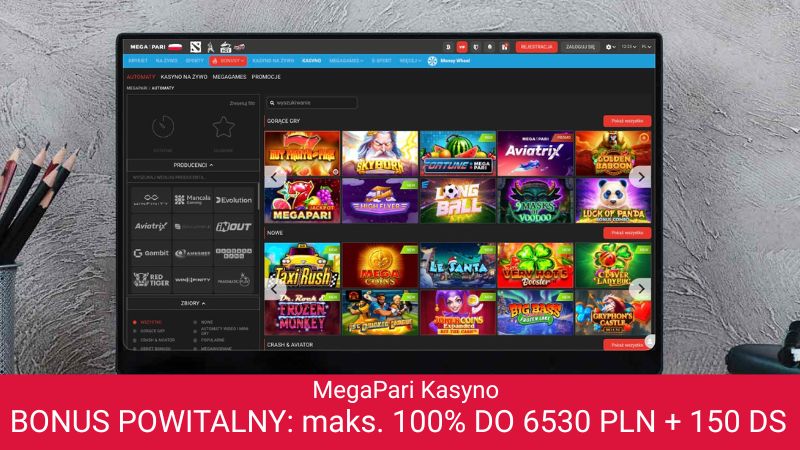Select the Crash & Aviator collection radio
The image size is (800, 450).
tap(135, 340)
